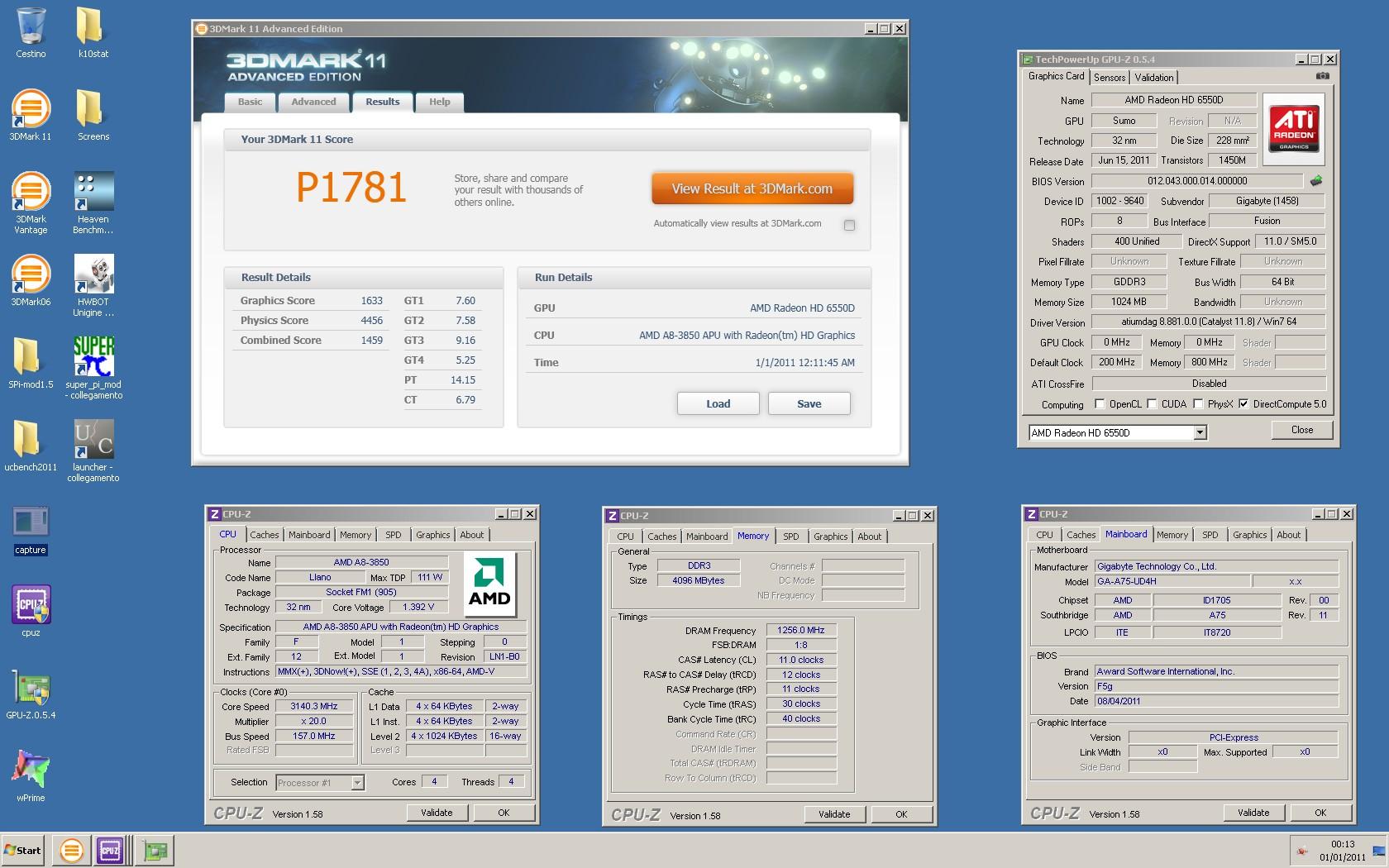Open the Validation tab in GPU-Z

pos(1153,77)
